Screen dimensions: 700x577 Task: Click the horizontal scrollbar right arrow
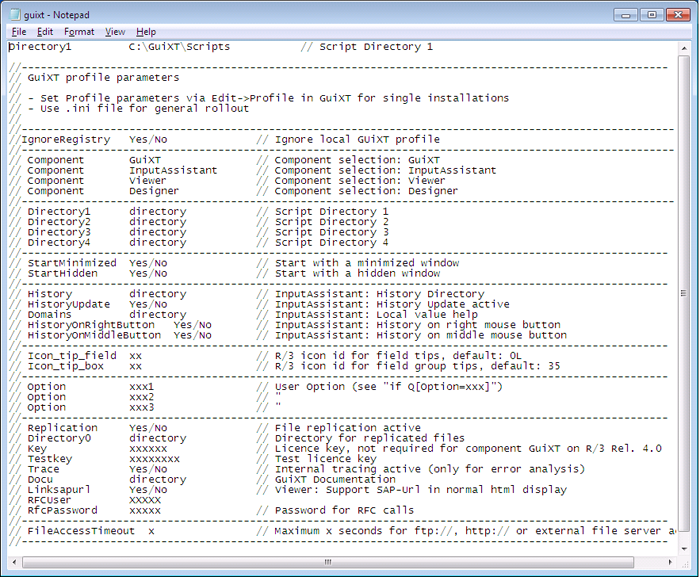coord(670,562)
